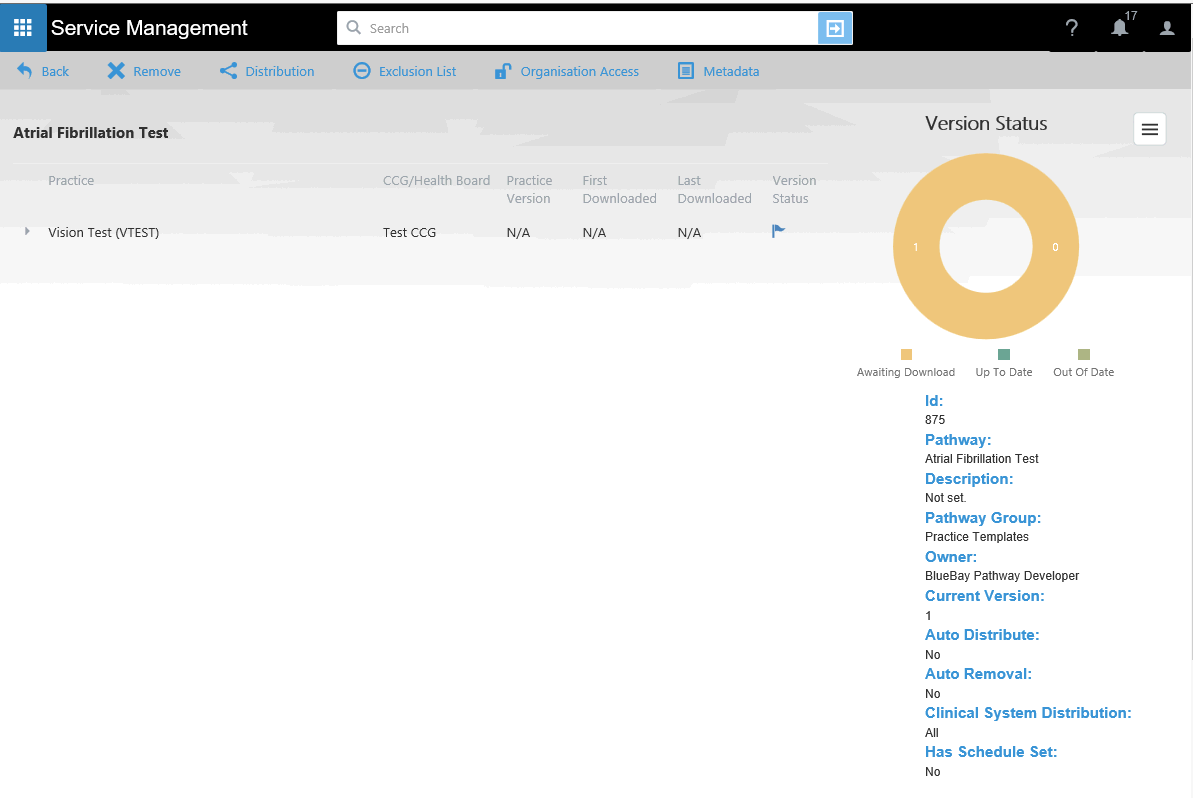Remove the pathway with Remove button

pyautogui.click(x=144, y=71)
